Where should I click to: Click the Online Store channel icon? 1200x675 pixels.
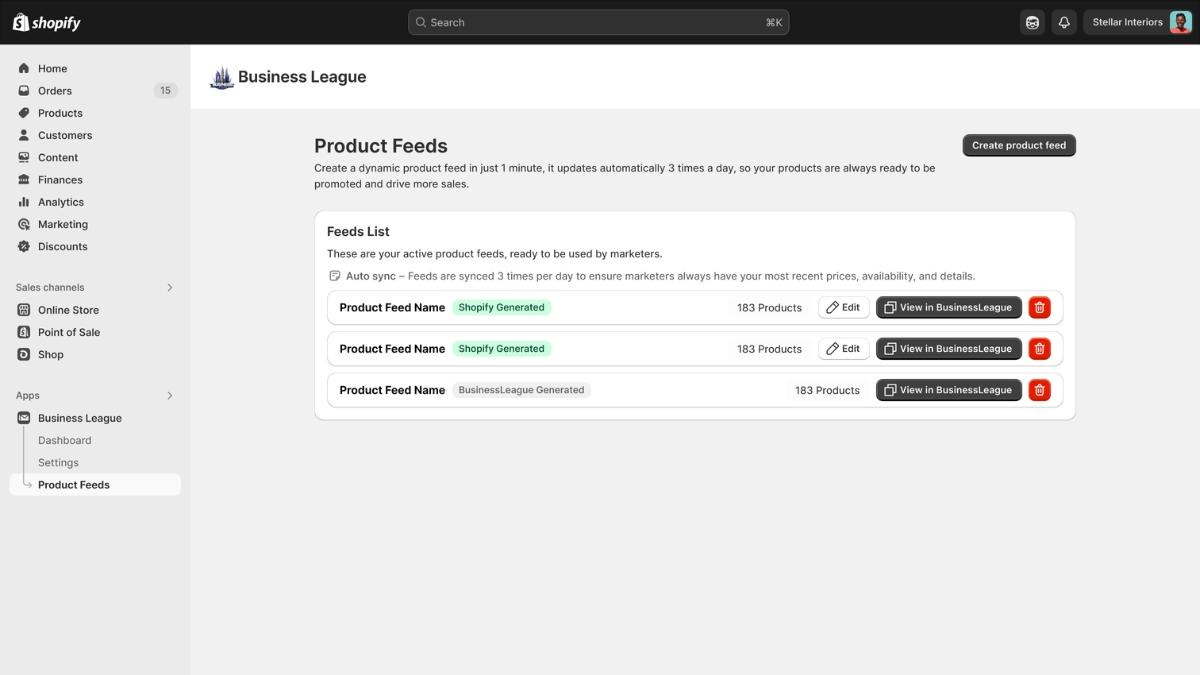pos(23,309)
